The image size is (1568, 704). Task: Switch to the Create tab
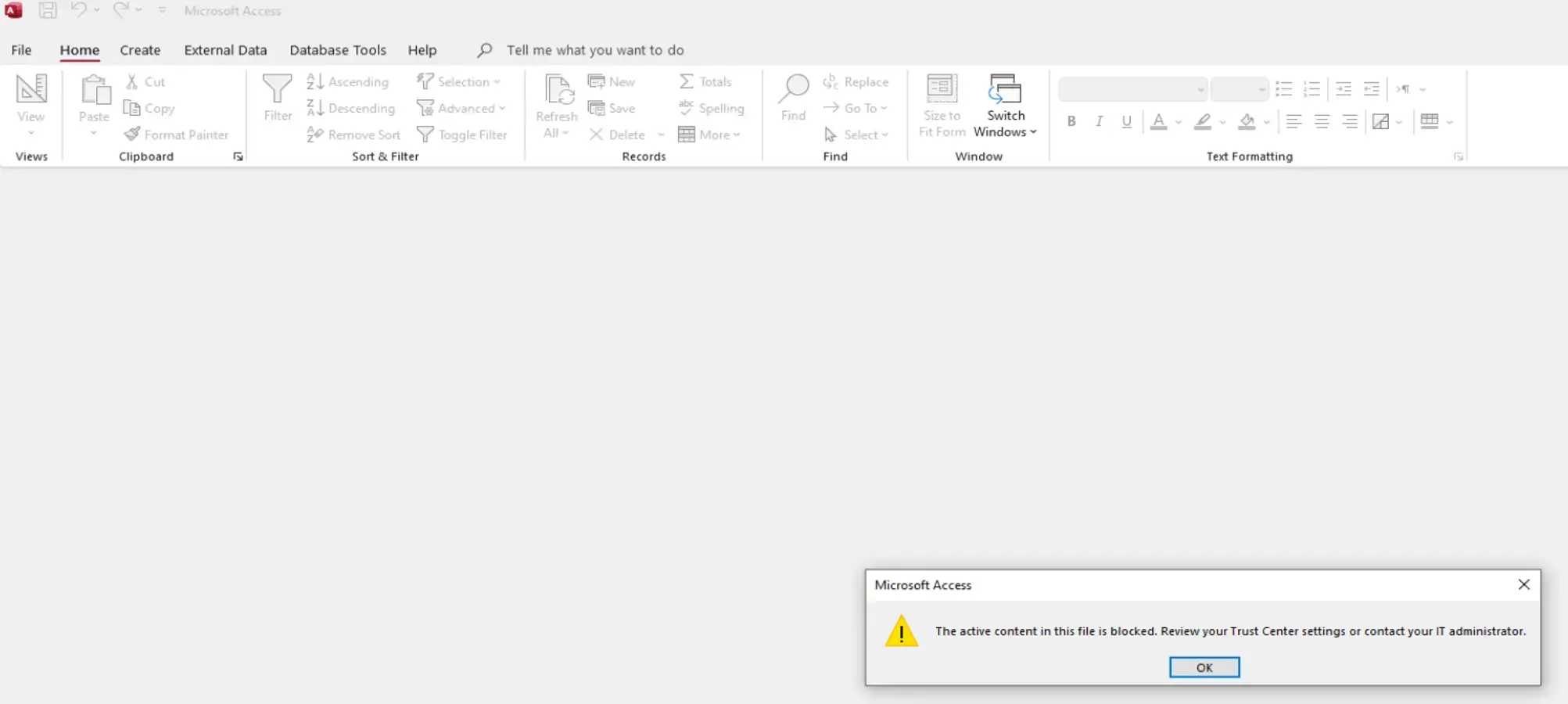point(140,50)
